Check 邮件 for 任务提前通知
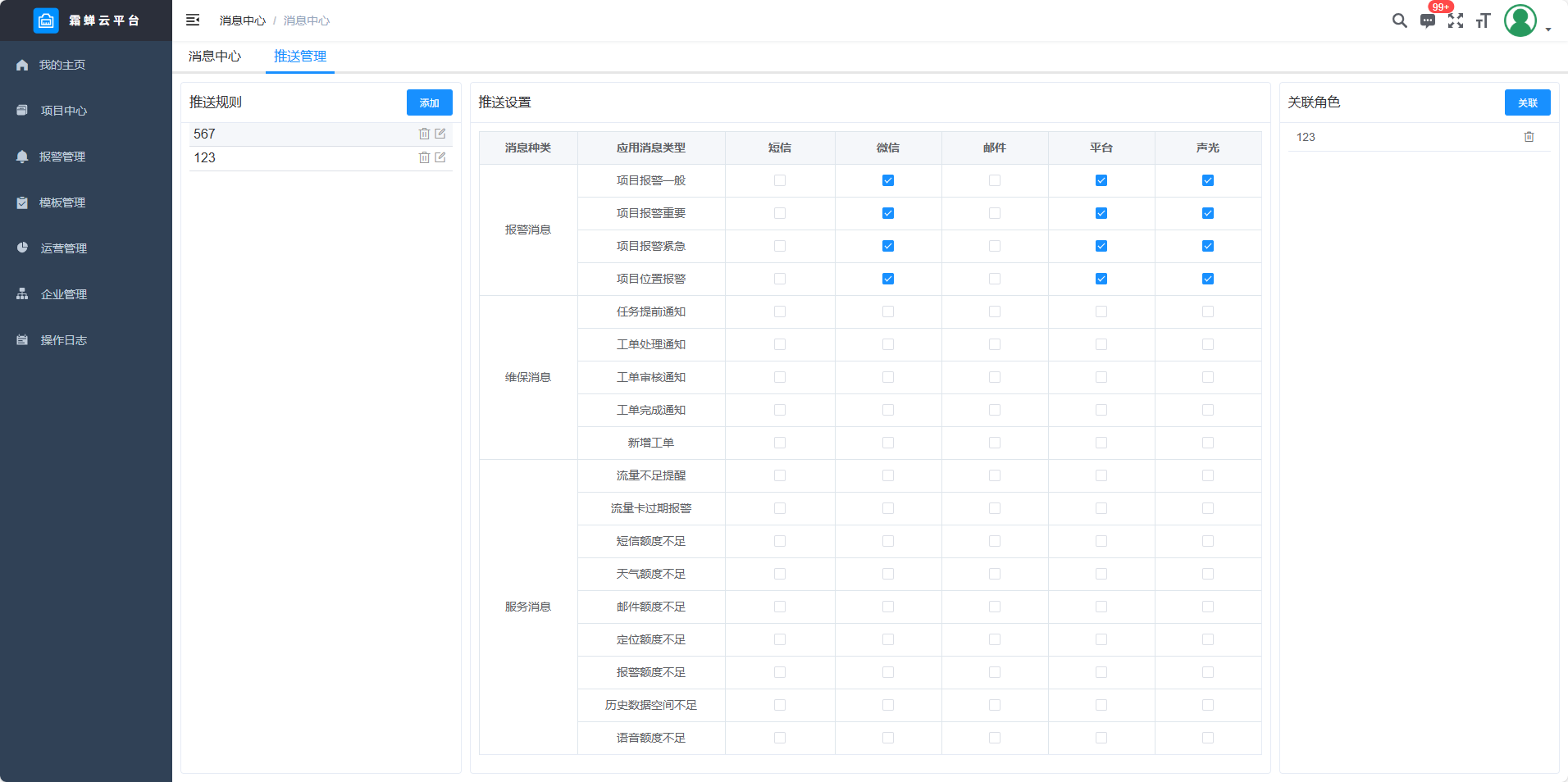This screenshot has width=1568, height=782. tap(995, 311)
